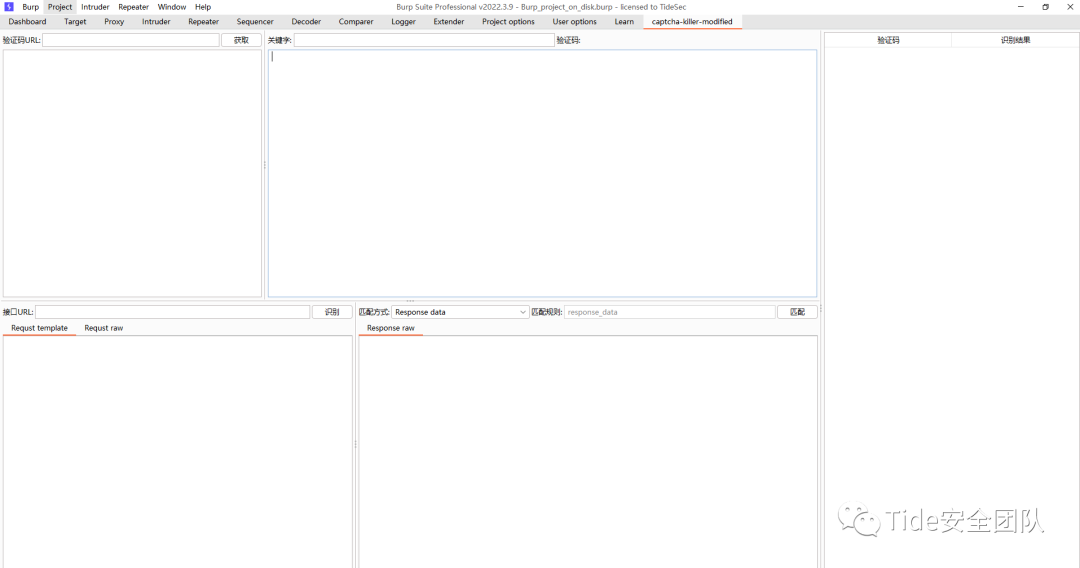Switch to the Extender tab
The width and height of the screenshot is (1080, 568).
[449, 21]
